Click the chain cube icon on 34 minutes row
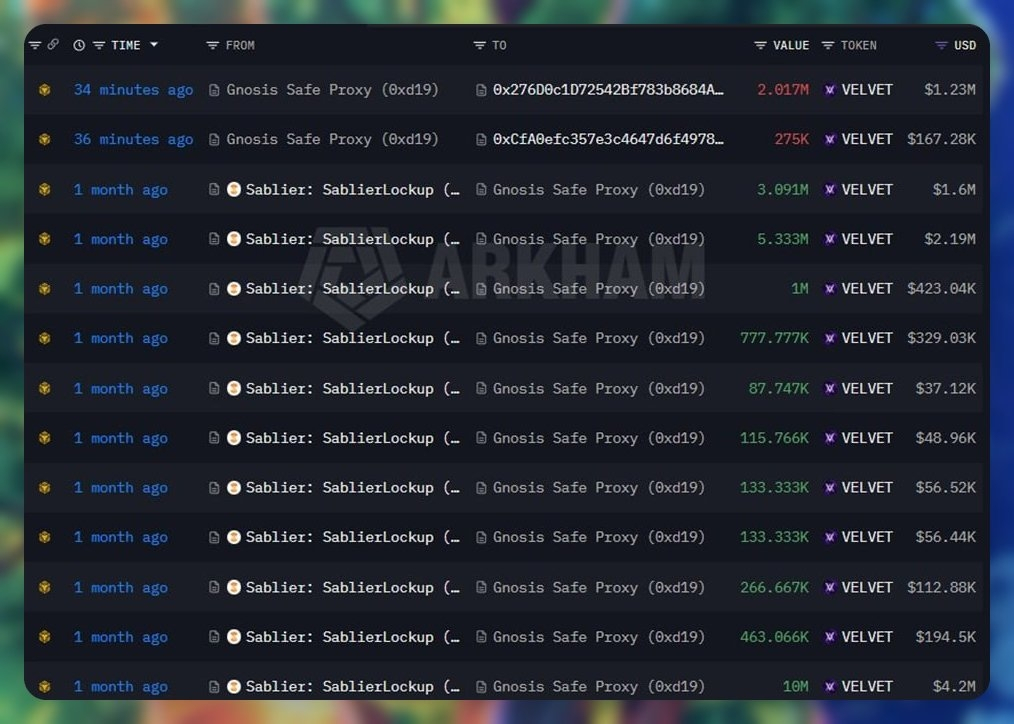Viewport: 1014px width, 724px height. [45, 90]
